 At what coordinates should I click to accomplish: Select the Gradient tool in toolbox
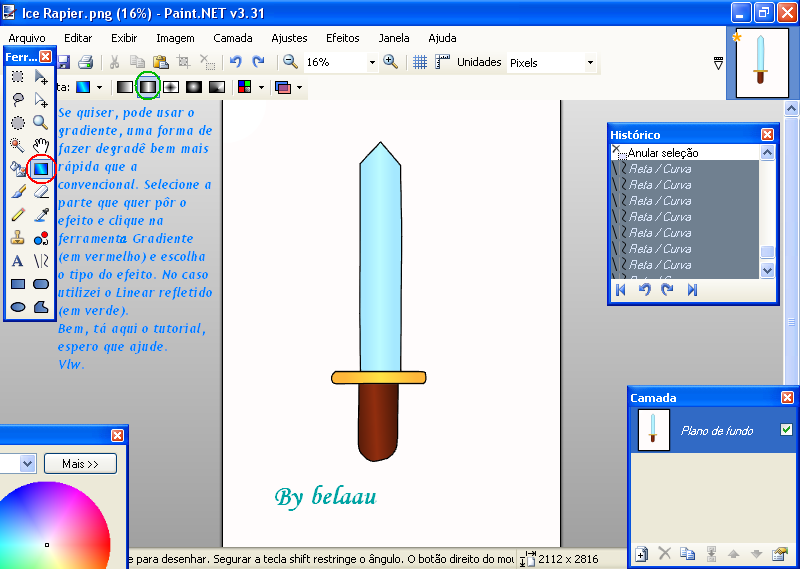[x=41, y=169]
